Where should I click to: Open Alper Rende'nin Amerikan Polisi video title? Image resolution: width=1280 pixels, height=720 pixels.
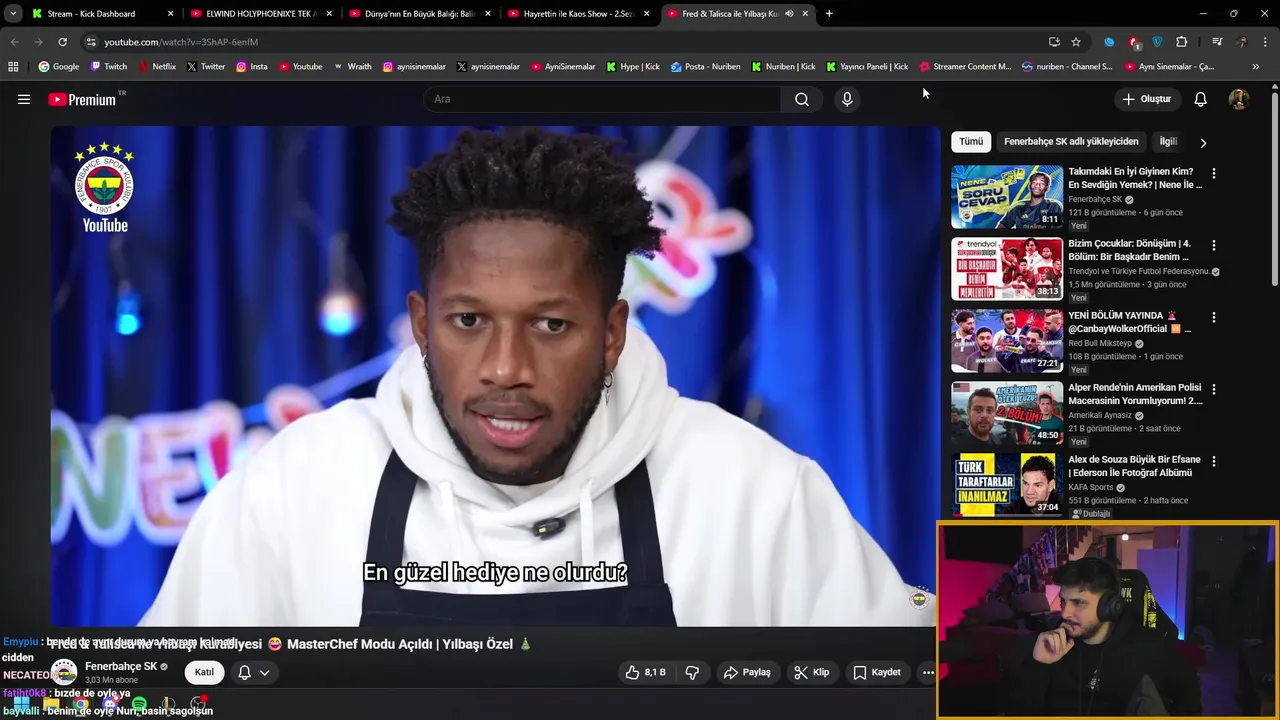pos(1135,394)
